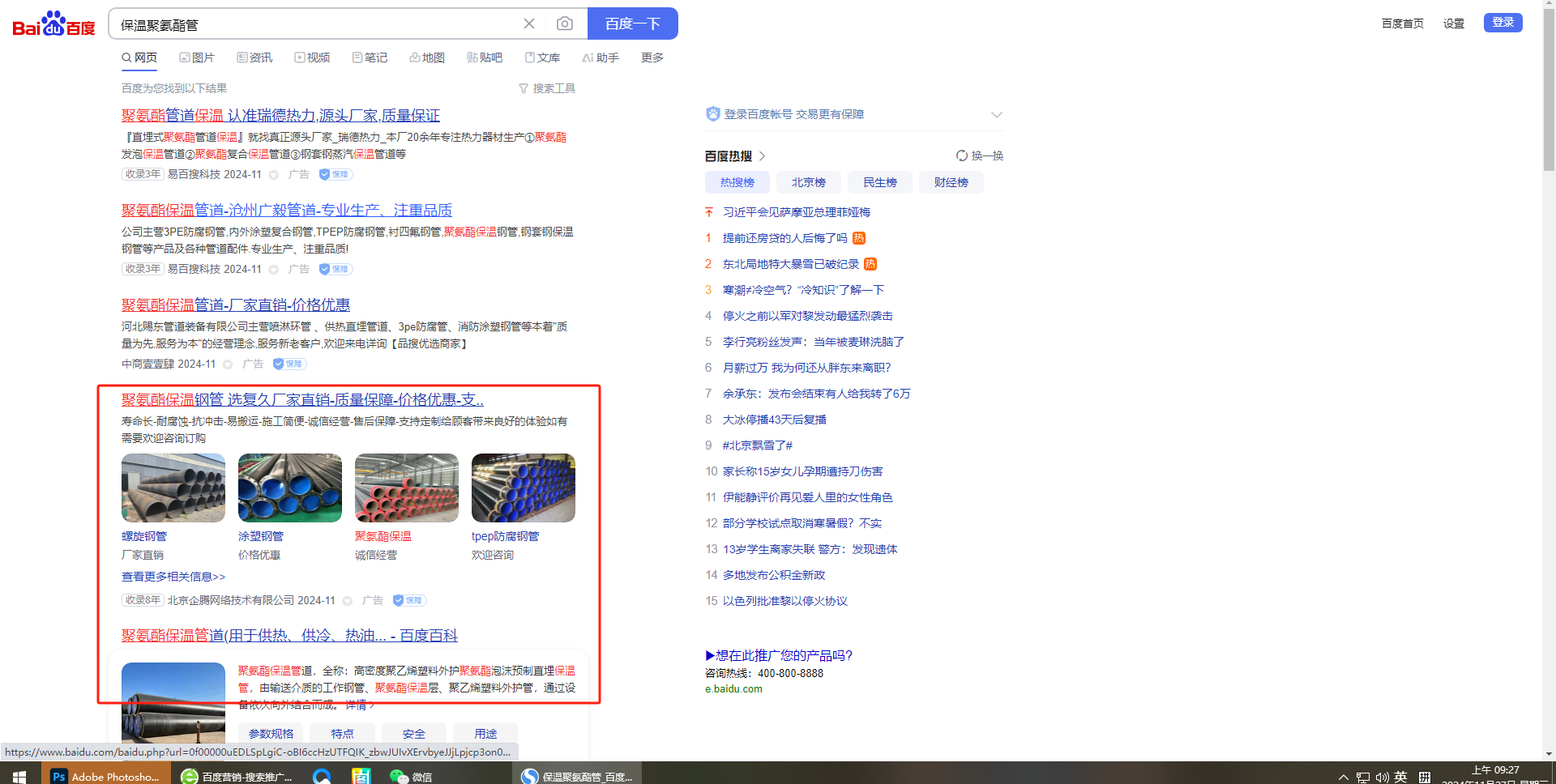Image resolution: width=1556 pixels, height=784 pixels.
Task: Click the 热 badge beside 东北局地特大暴雪已破纪录
Action: point(870,264)
